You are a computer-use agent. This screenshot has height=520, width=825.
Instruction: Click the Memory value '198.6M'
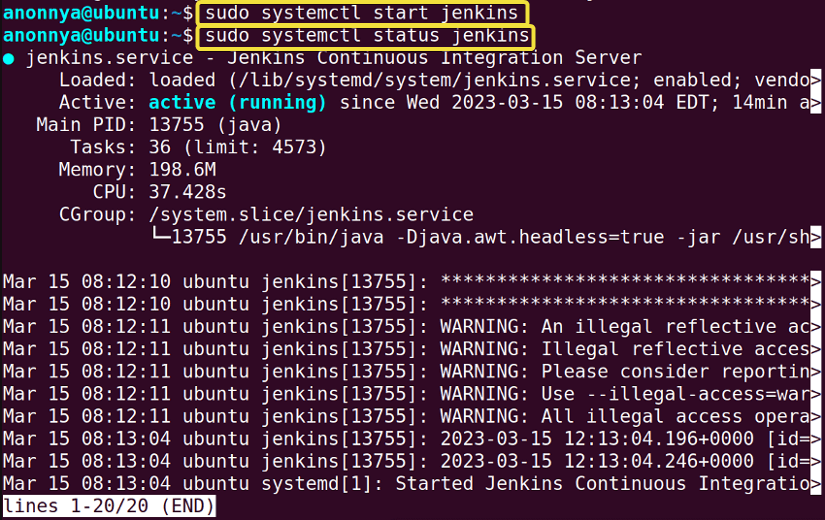183,169
